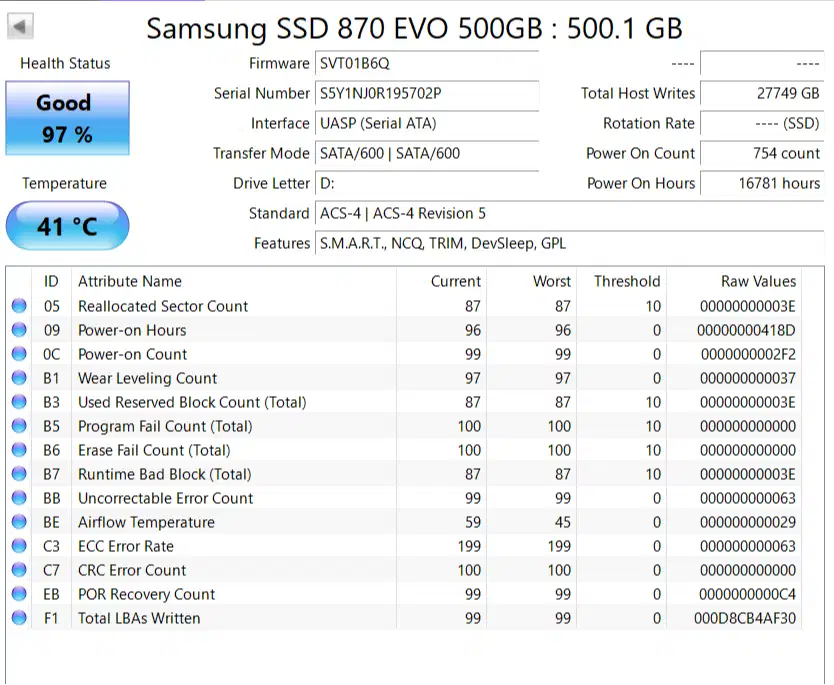Screen dimensions: 834x685
Task: Click the status indicator beside Reallocated Sector Count
Action: point(18,306)
